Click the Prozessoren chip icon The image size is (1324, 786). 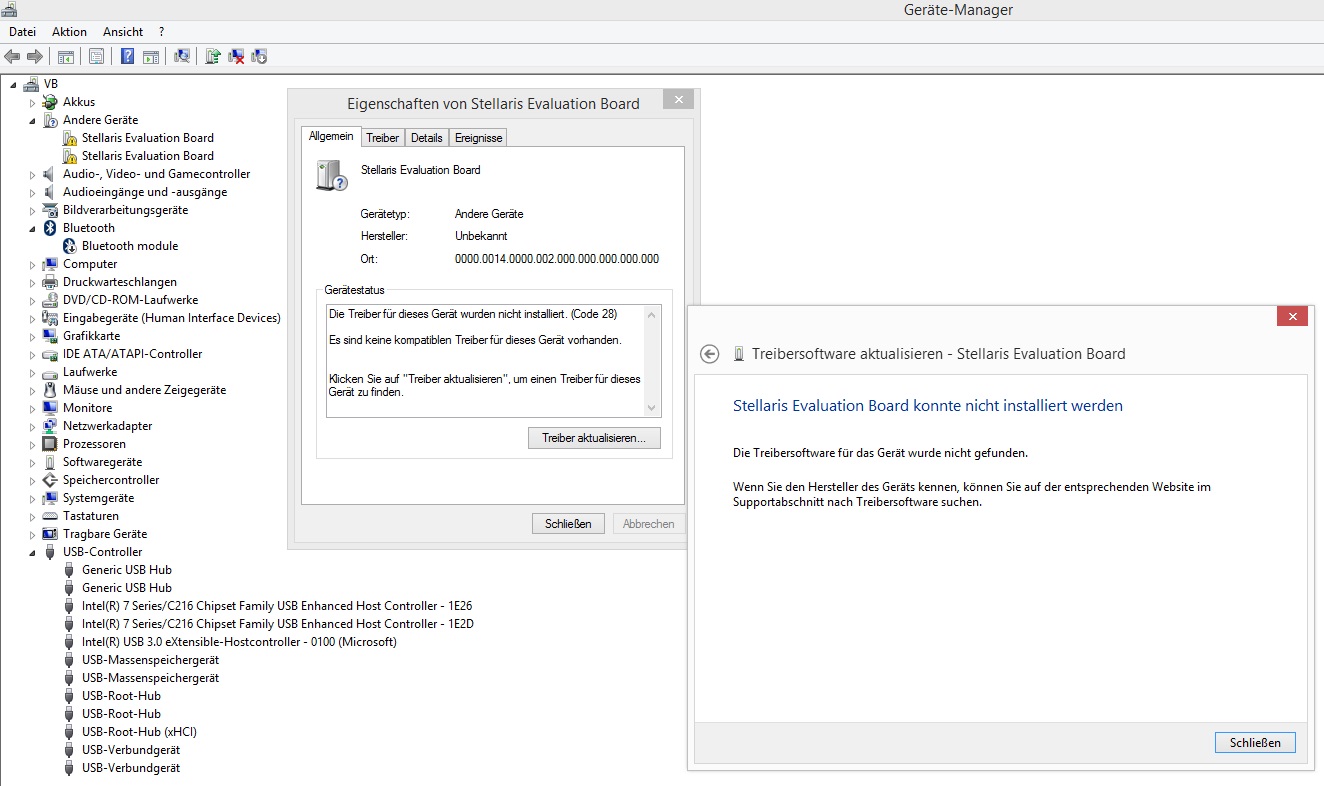[51, 444]
